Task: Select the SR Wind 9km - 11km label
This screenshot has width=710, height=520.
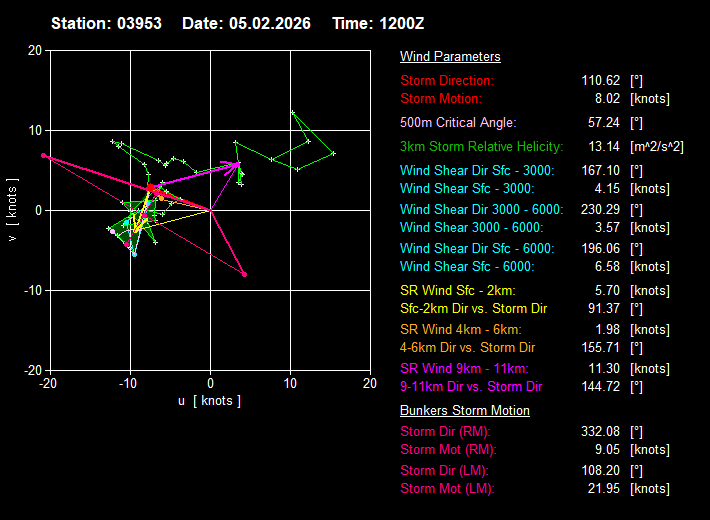Action: click(x=464, y=368)
